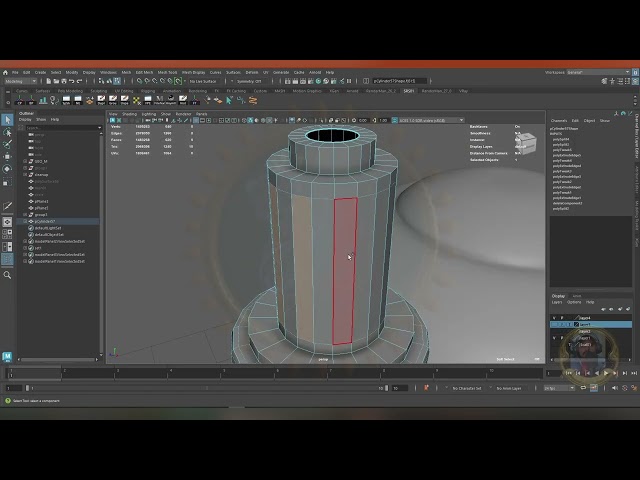Open the Workspace General dropdown
Image resolution: width=640 pixels, height=480 pixels.
click(598, 72)
